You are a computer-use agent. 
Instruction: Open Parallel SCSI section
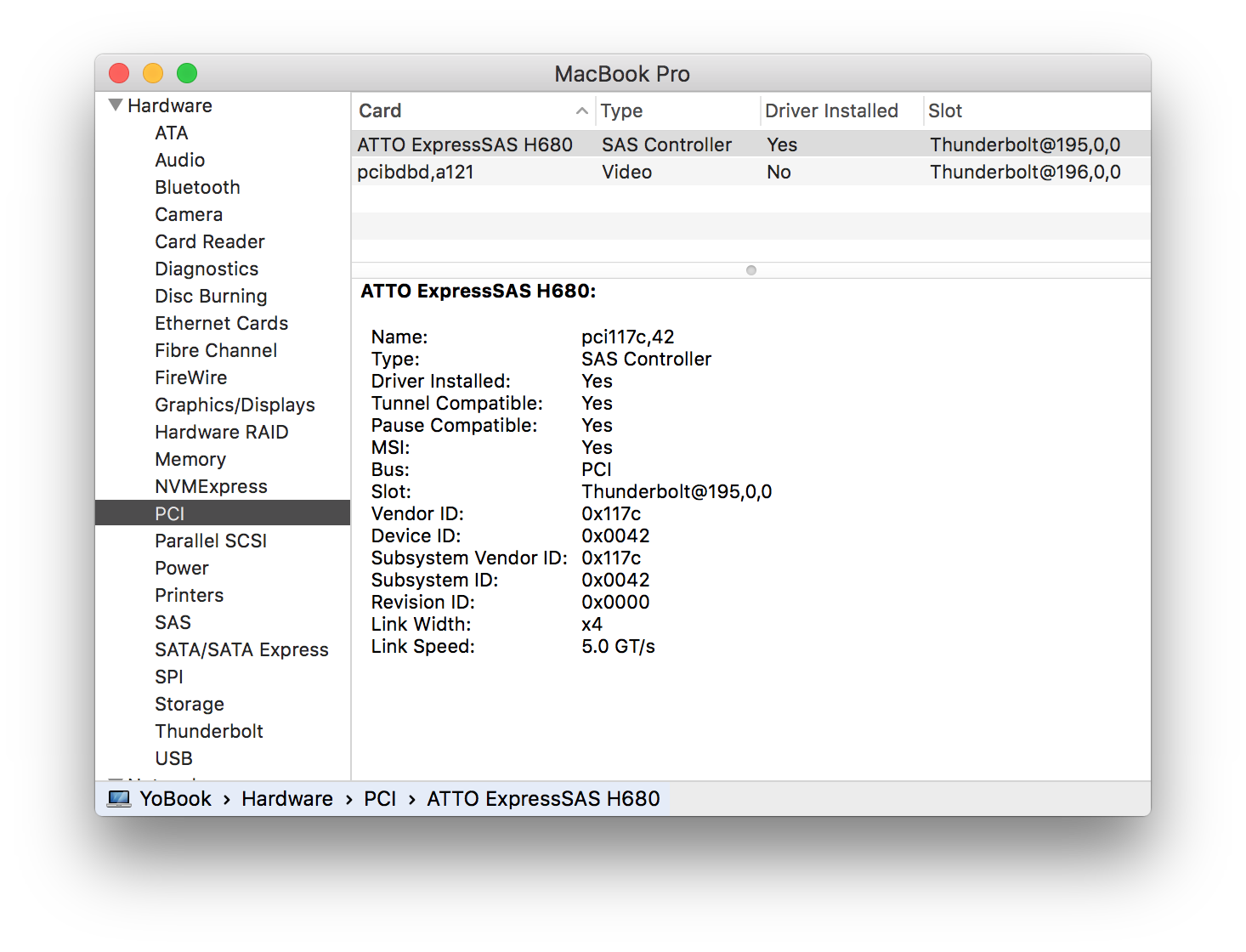(x=211, y=541)
